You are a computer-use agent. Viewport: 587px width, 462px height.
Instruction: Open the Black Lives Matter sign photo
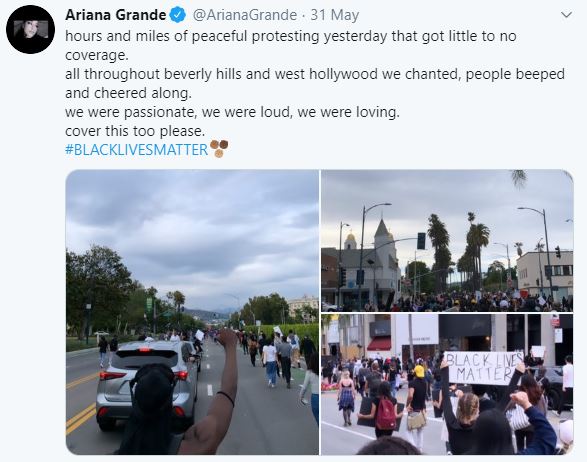(x=447, y=385)
